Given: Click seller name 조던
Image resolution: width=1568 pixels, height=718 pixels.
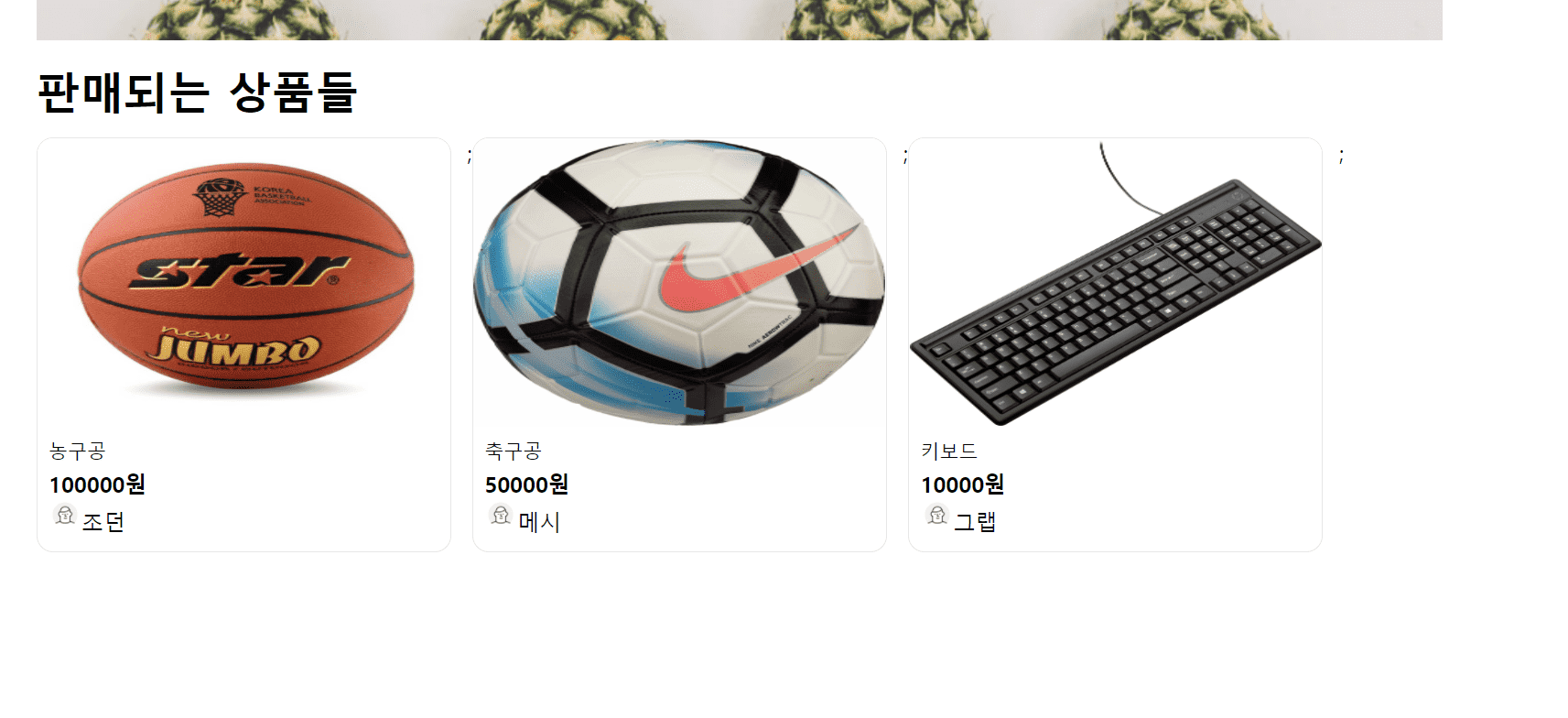Looking at the screenshot, I should (103, 522).
